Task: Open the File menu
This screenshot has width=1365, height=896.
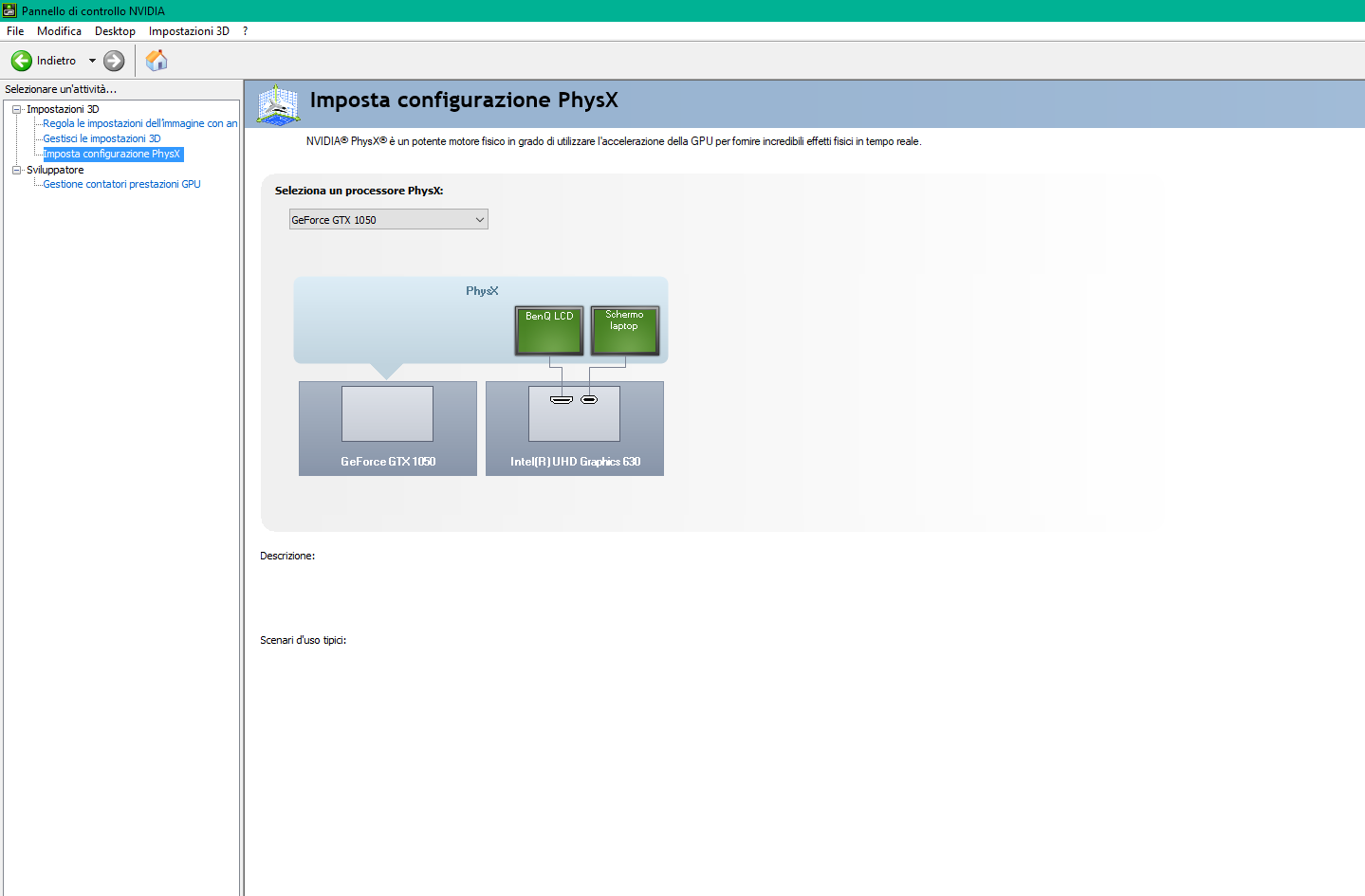Action: (15, 31)
